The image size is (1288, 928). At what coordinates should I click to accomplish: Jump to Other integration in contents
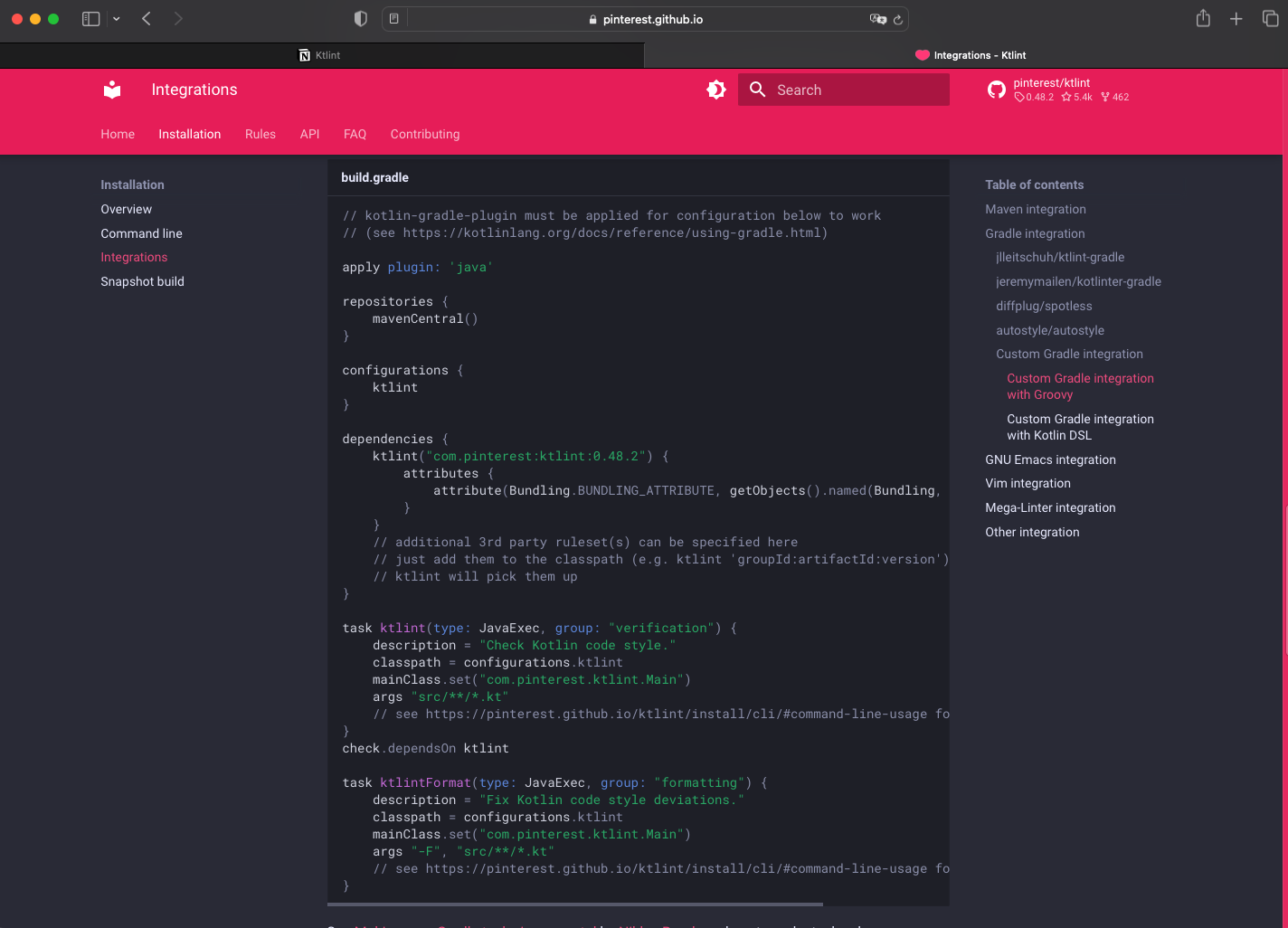pos(1032,532)
